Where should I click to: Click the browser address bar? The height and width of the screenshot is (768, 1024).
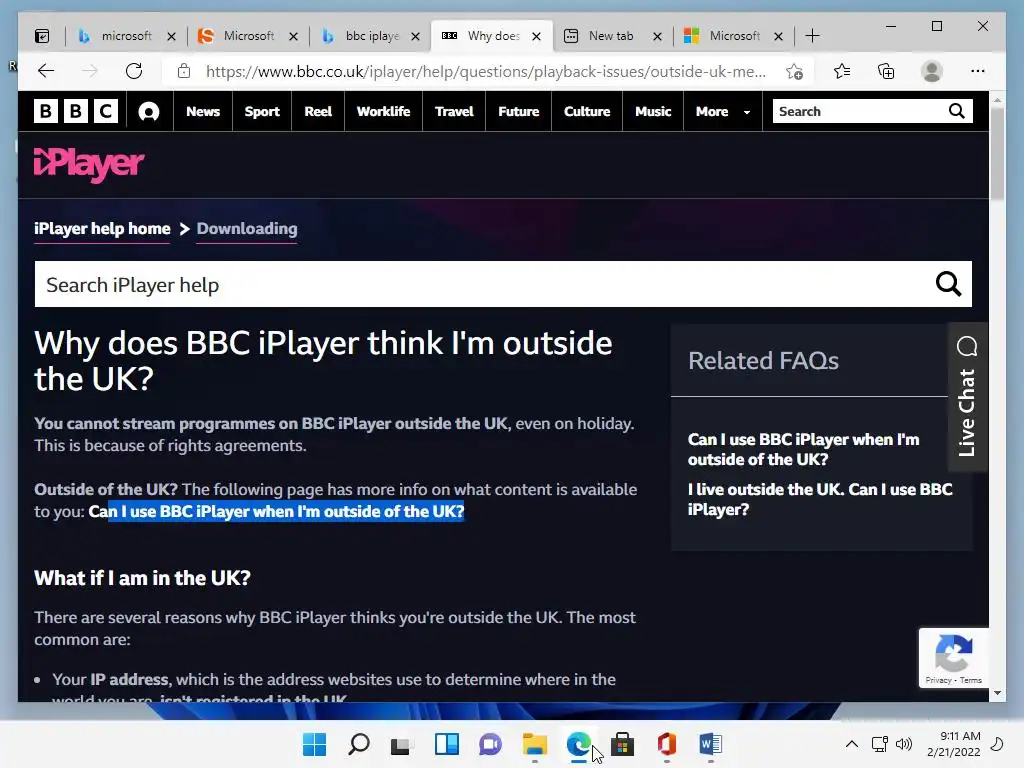pos(486,71)
